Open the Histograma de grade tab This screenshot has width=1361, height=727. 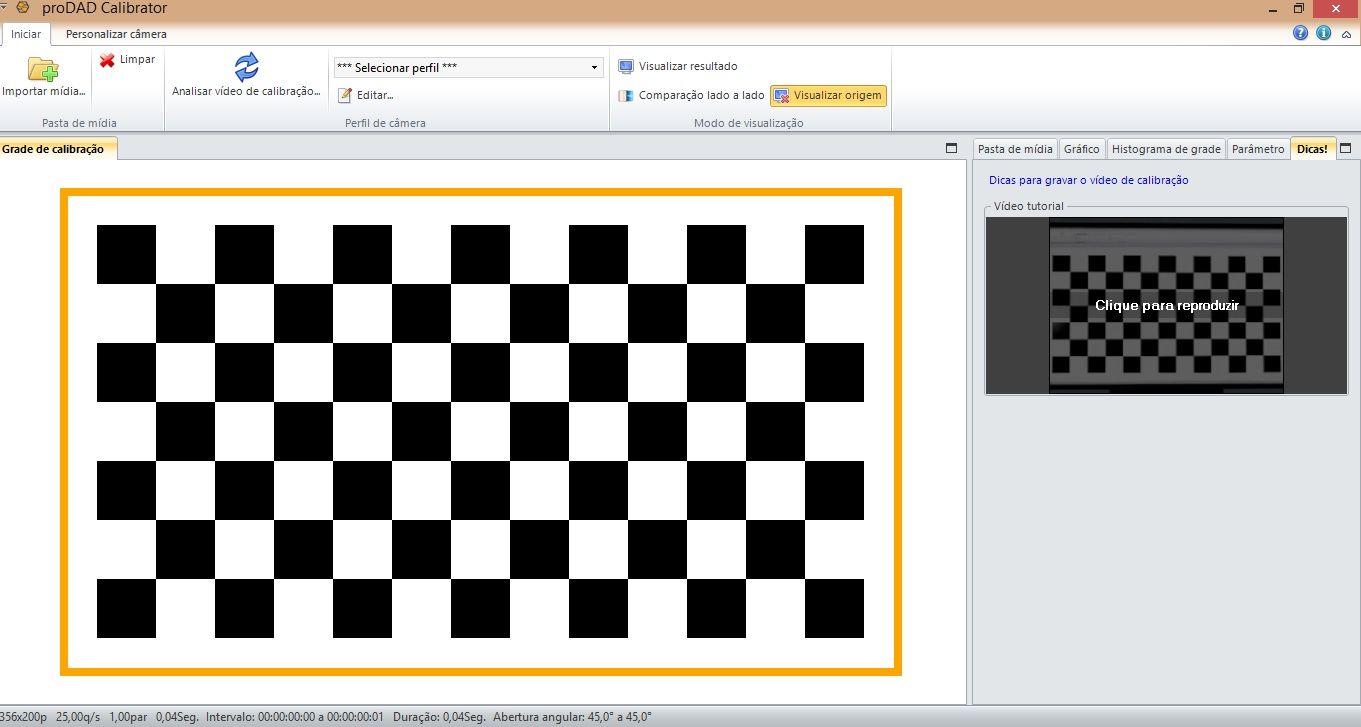coord(1166,149)
